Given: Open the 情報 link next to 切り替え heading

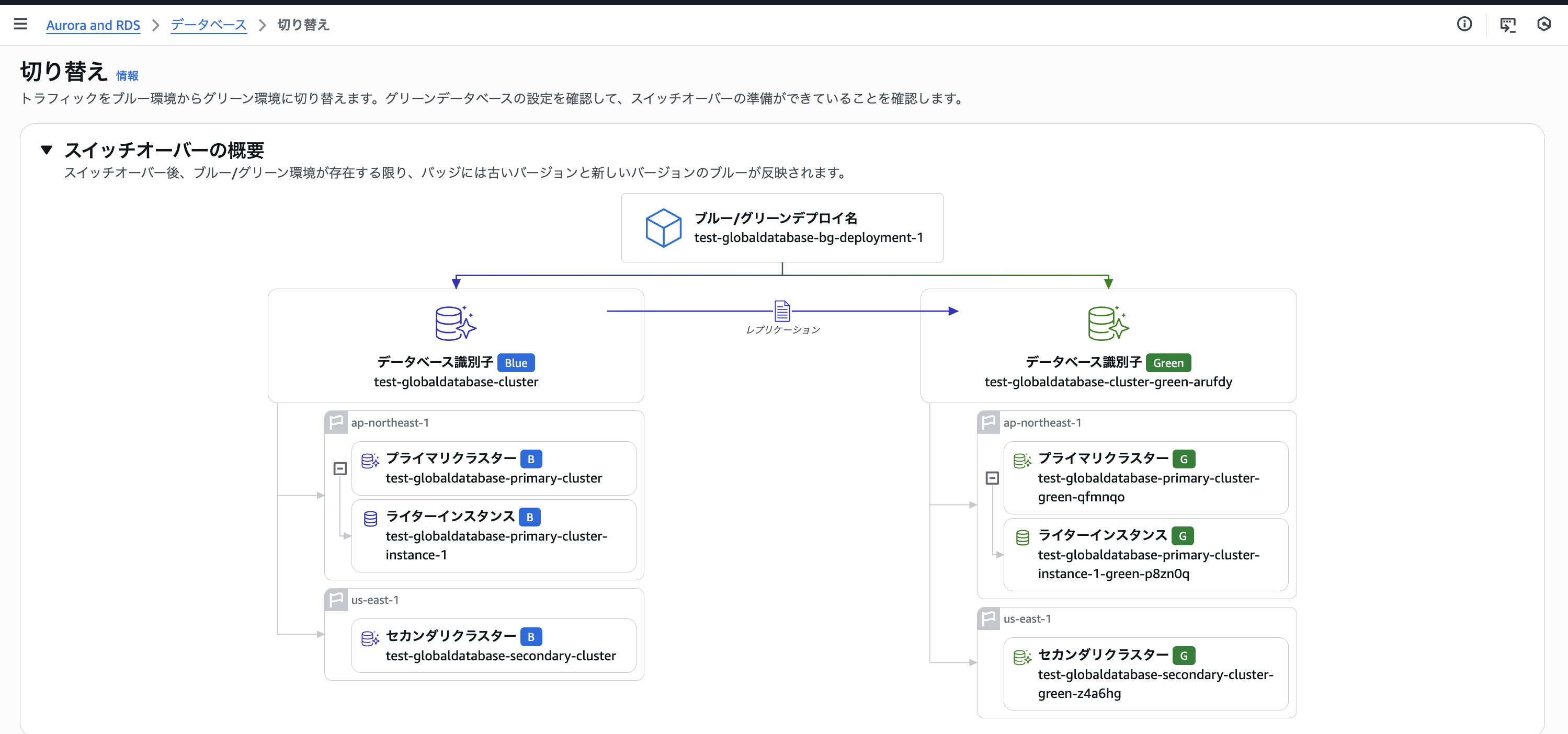Looking at the screenshot, I should [127, 75].
